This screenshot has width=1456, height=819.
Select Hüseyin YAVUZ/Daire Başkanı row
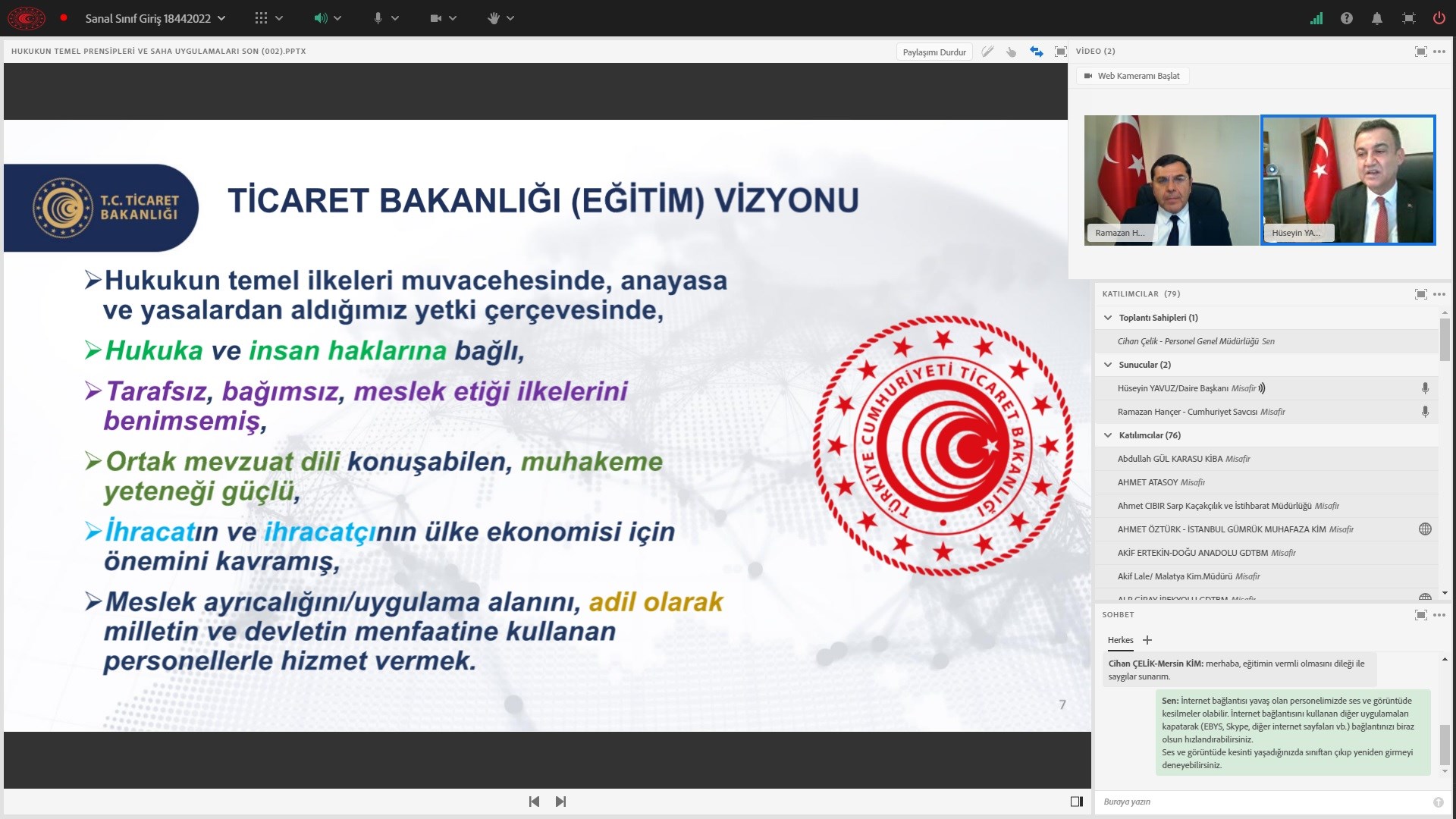(1267, 388)
